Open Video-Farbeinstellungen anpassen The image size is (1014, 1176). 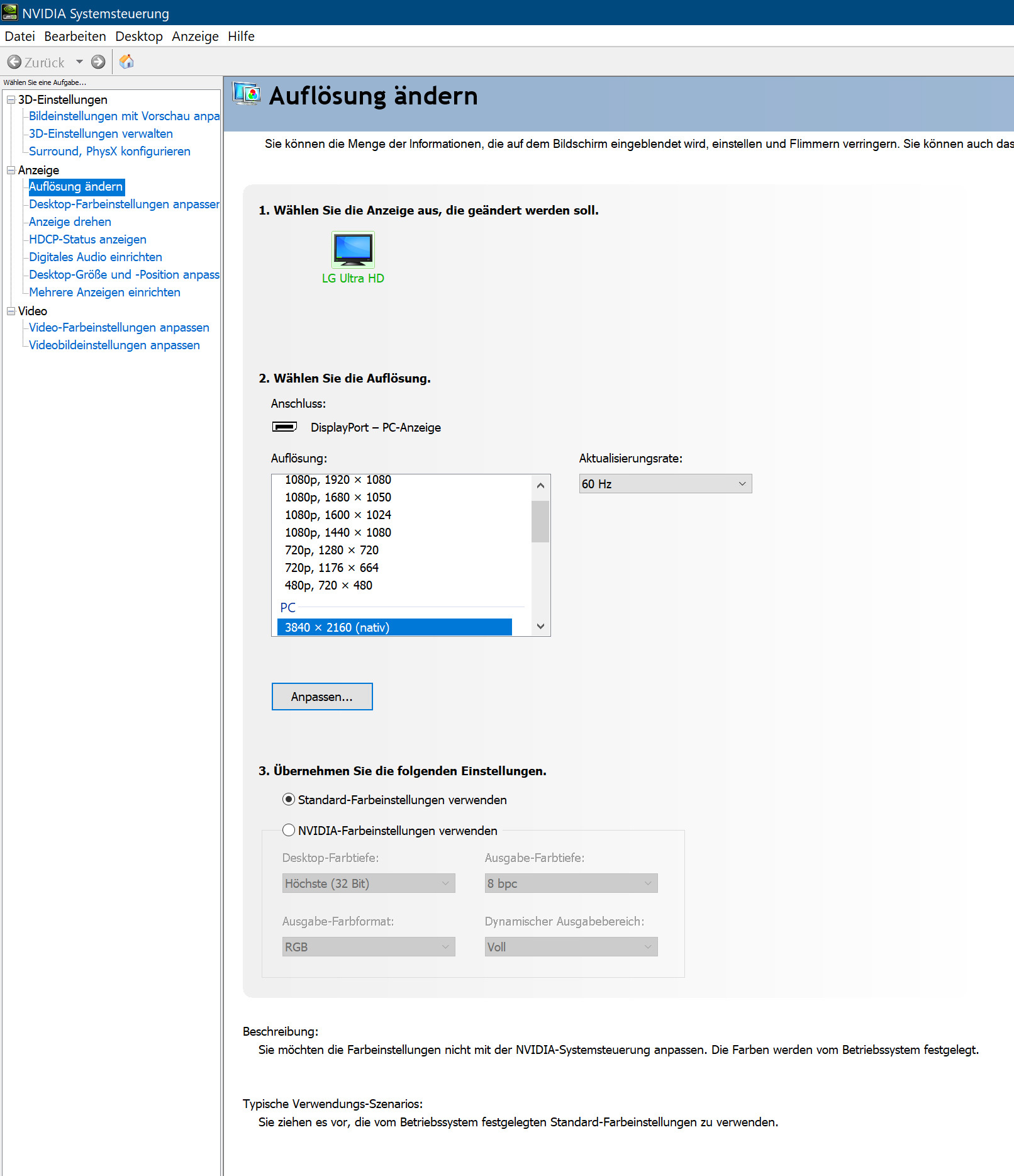[119, 327]
